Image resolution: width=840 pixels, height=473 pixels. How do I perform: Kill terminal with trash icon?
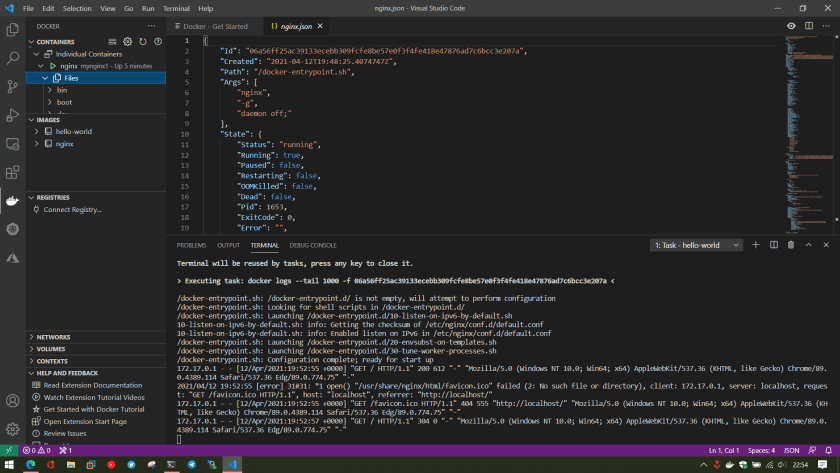[x=791, y=245]
